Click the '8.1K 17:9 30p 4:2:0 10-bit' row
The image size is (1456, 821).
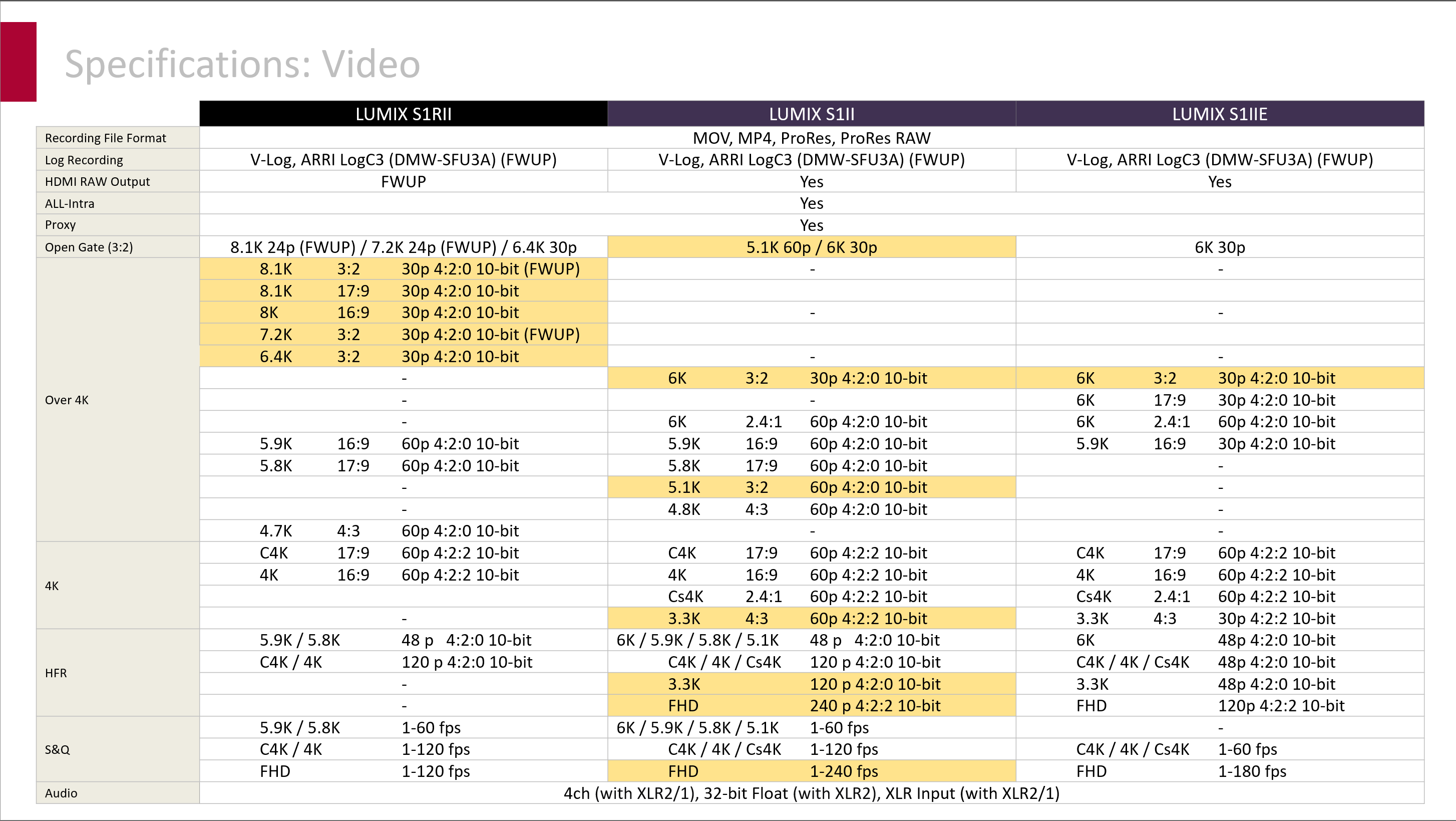click(x=404, y=291)
